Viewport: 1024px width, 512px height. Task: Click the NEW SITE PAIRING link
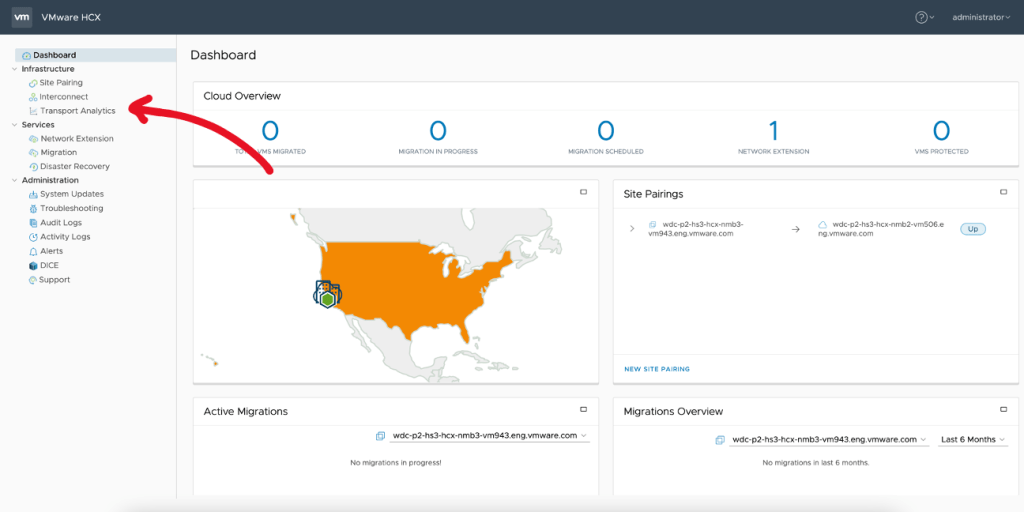[x=656, y=369]
